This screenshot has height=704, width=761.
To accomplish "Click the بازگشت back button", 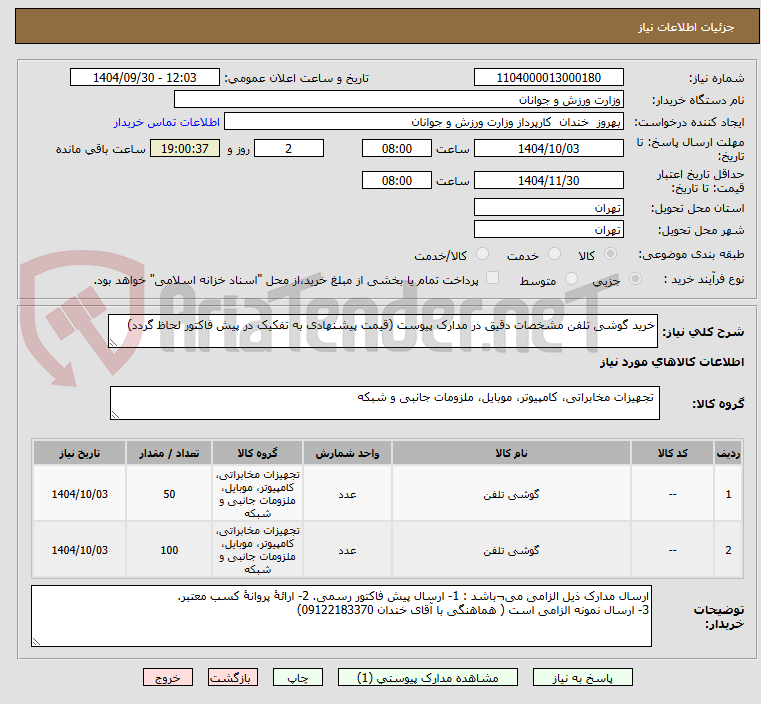I will [233, 677].
